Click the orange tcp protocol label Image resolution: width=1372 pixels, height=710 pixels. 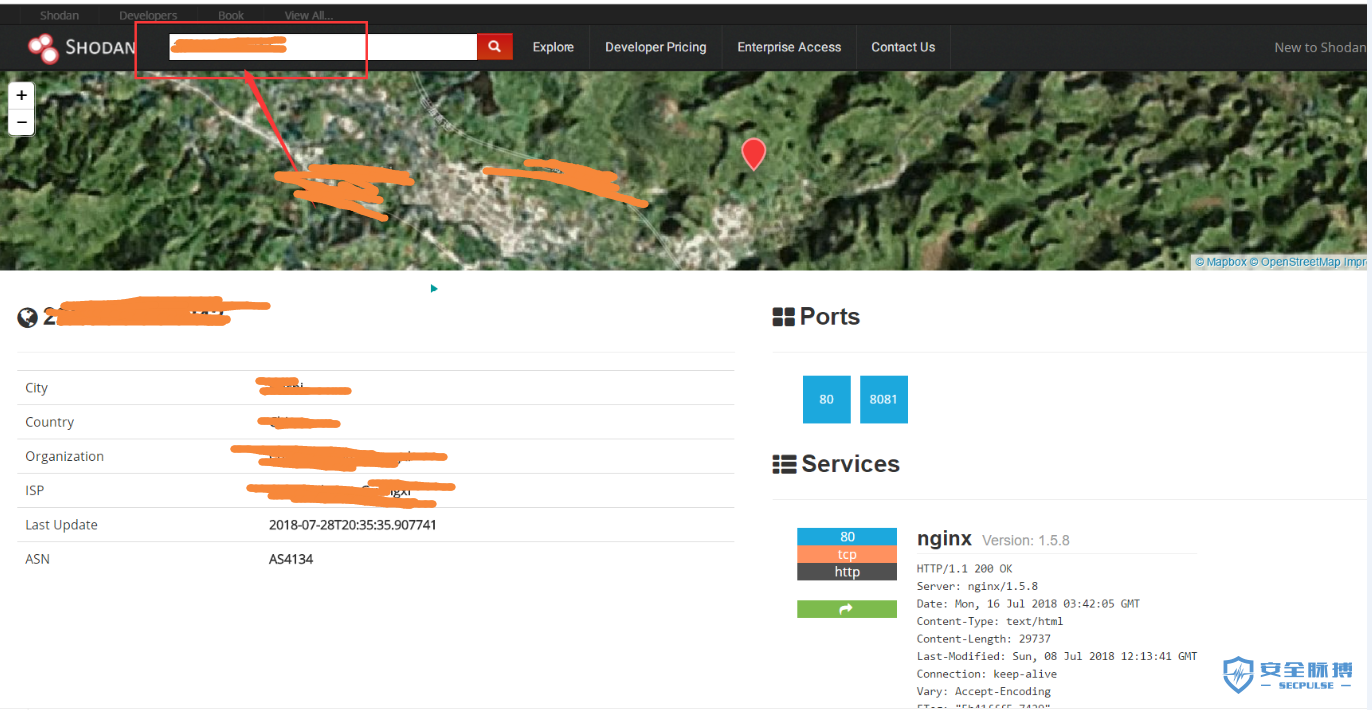click(x=846, y=555)
